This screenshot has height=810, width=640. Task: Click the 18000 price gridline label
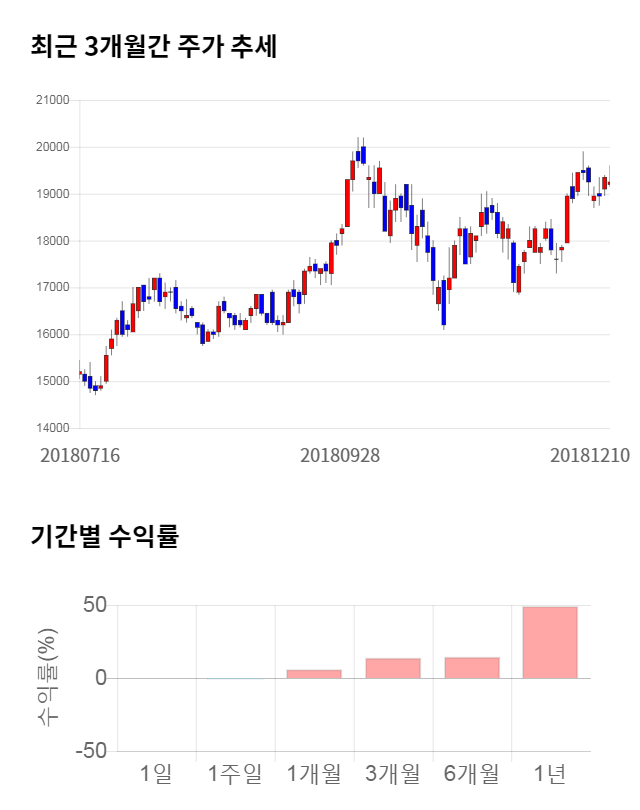[51, 241]
